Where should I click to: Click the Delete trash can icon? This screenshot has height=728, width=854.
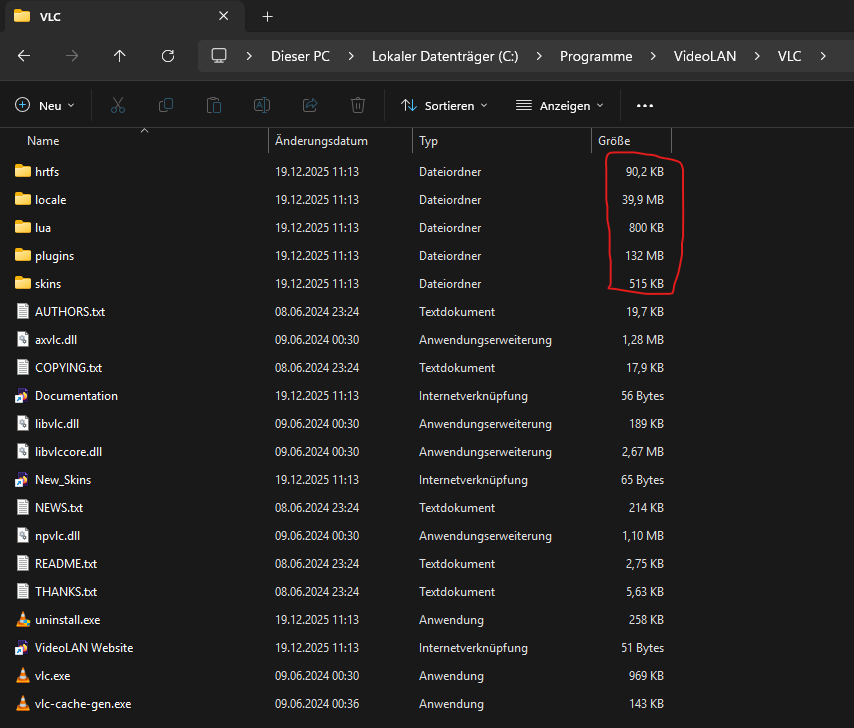coord(358,105)
